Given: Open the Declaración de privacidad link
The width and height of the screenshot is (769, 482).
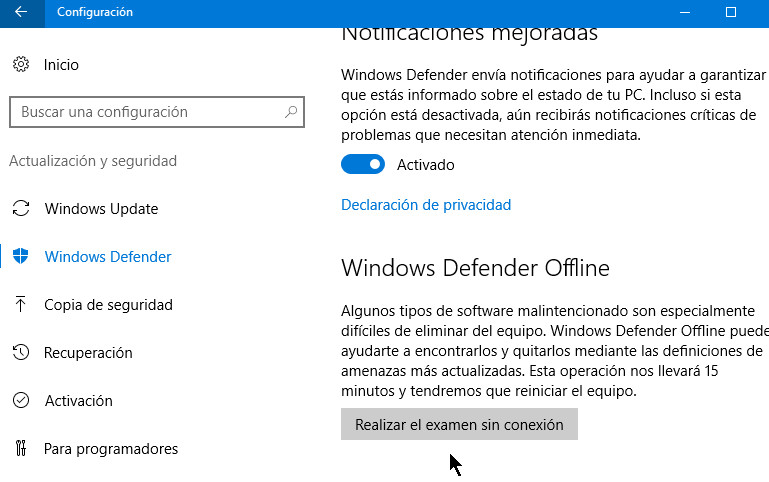Looking at the screenshot, I should [x=426, y=204].
